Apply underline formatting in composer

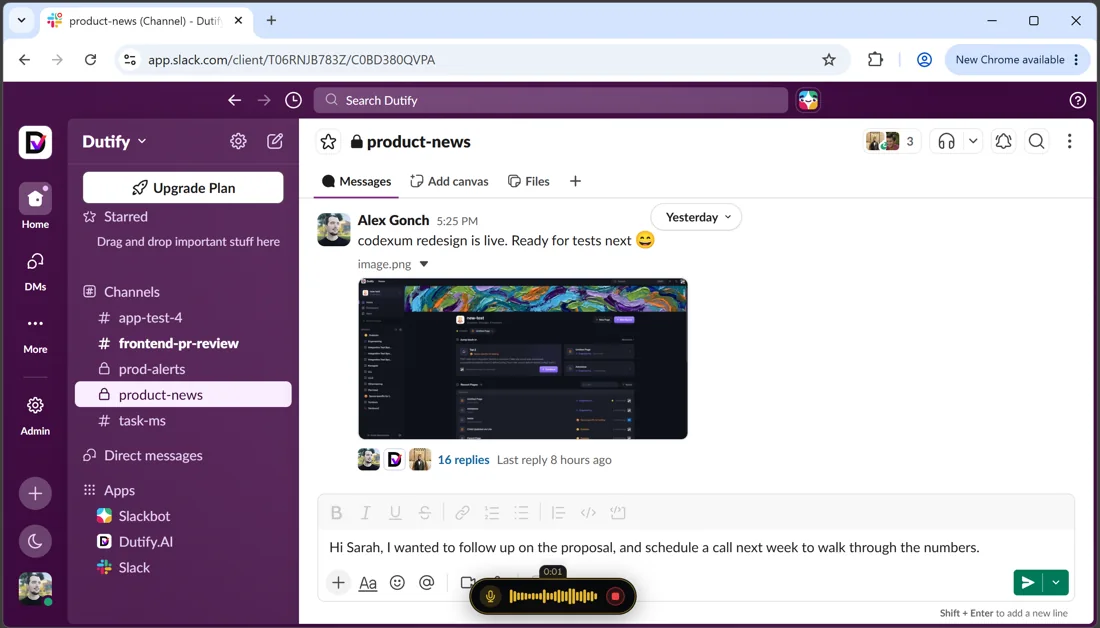click(395, 513)
